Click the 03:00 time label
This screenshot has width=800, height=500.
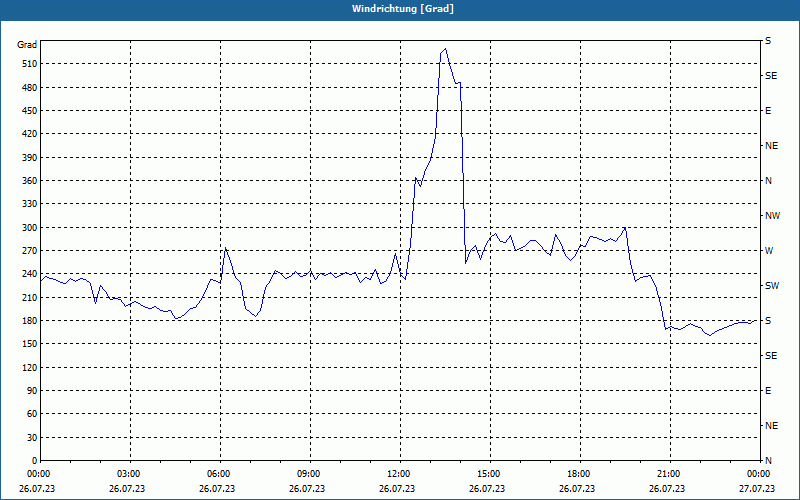click(x=131, y=474)
